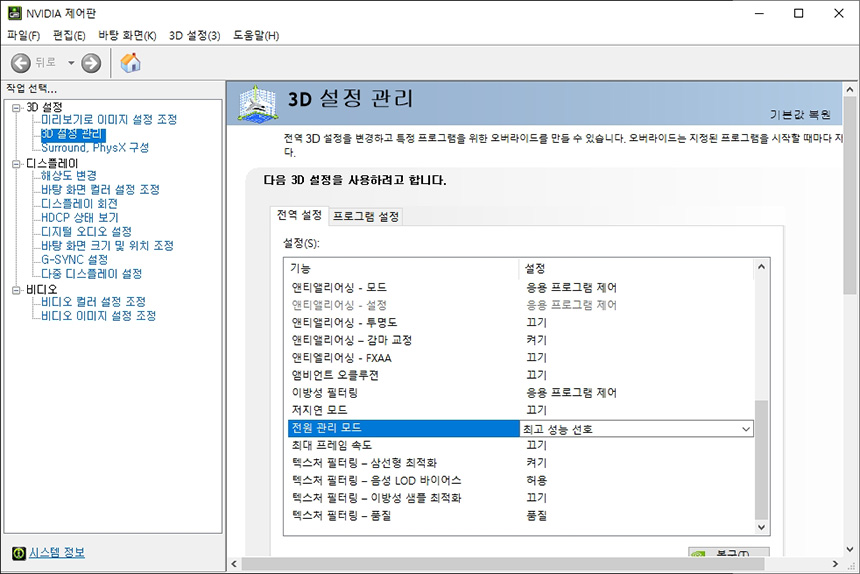Select 텍스처 필터링 – 삼선형 최적화 row

(x=520, y=463)
